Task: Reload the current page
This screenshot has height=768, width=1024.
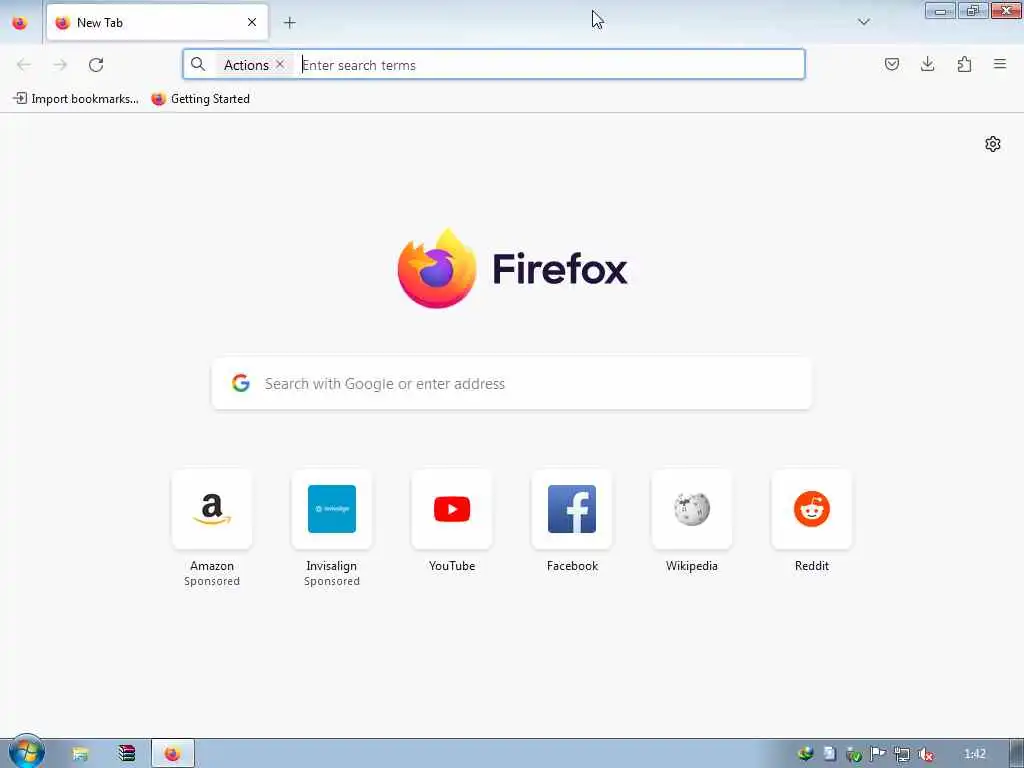Action: (96, 65)
